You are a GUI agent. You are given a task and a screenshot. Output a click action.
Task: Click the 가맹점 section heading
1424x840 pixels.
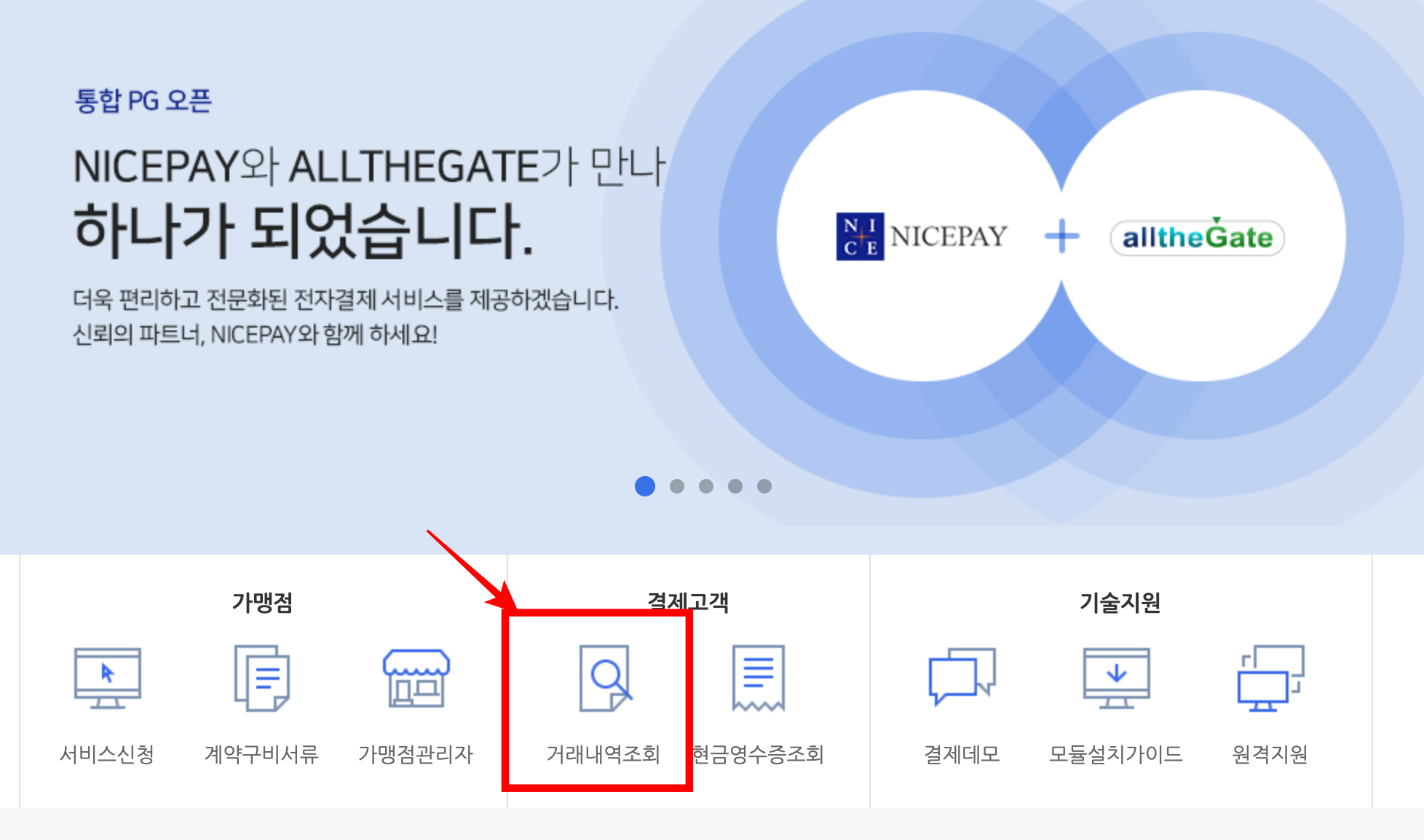pyautogui.click(x=262, y=603)
